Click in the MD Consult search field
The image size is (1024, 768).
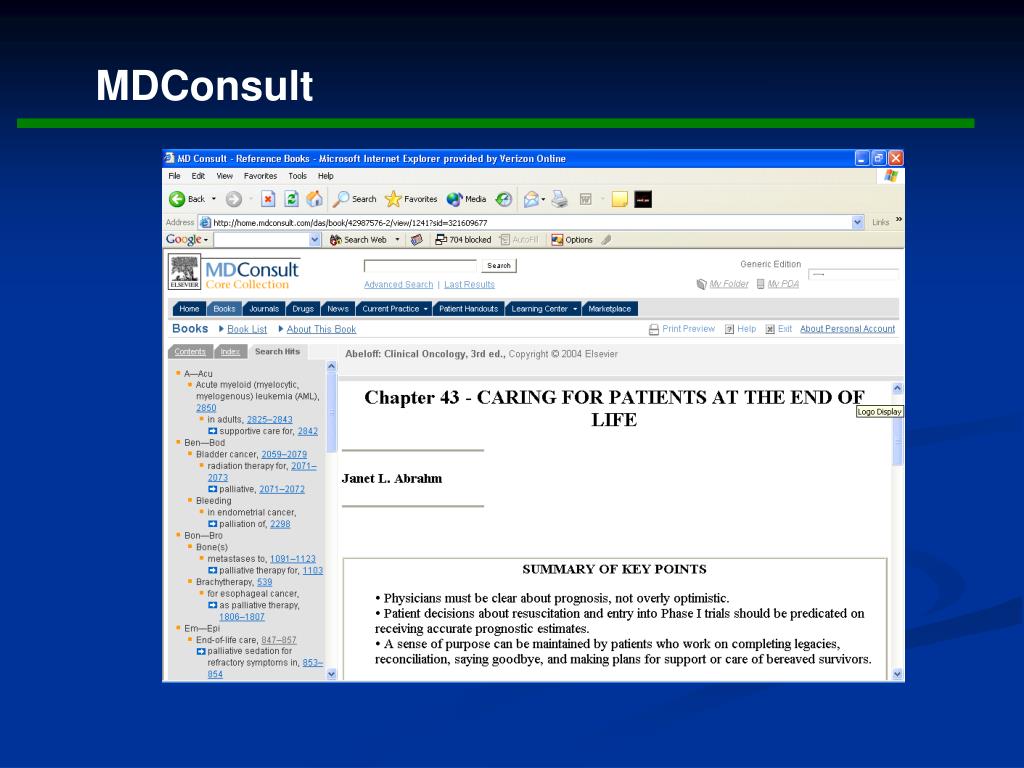[421, 266]
